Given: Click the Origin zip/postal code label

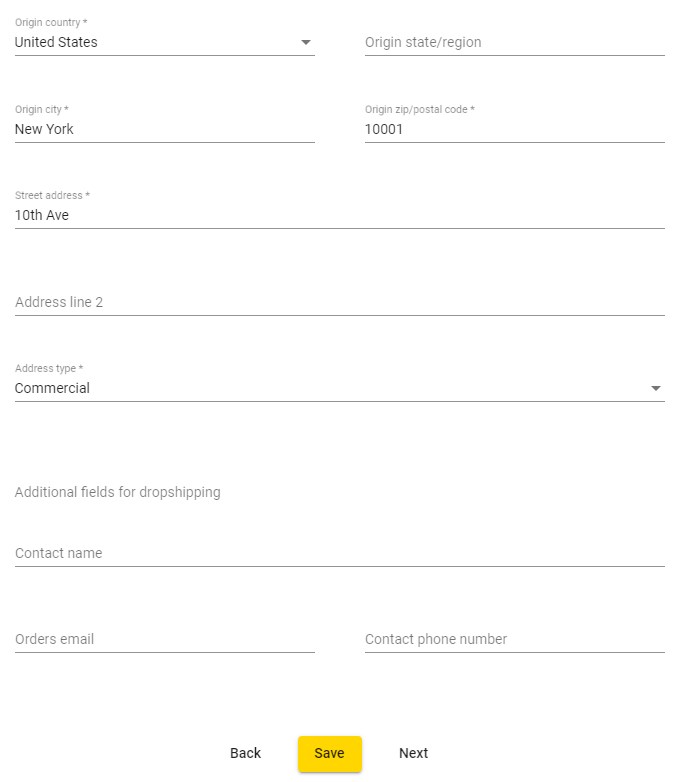Looking at the screenshot, I should pos(419,110).
